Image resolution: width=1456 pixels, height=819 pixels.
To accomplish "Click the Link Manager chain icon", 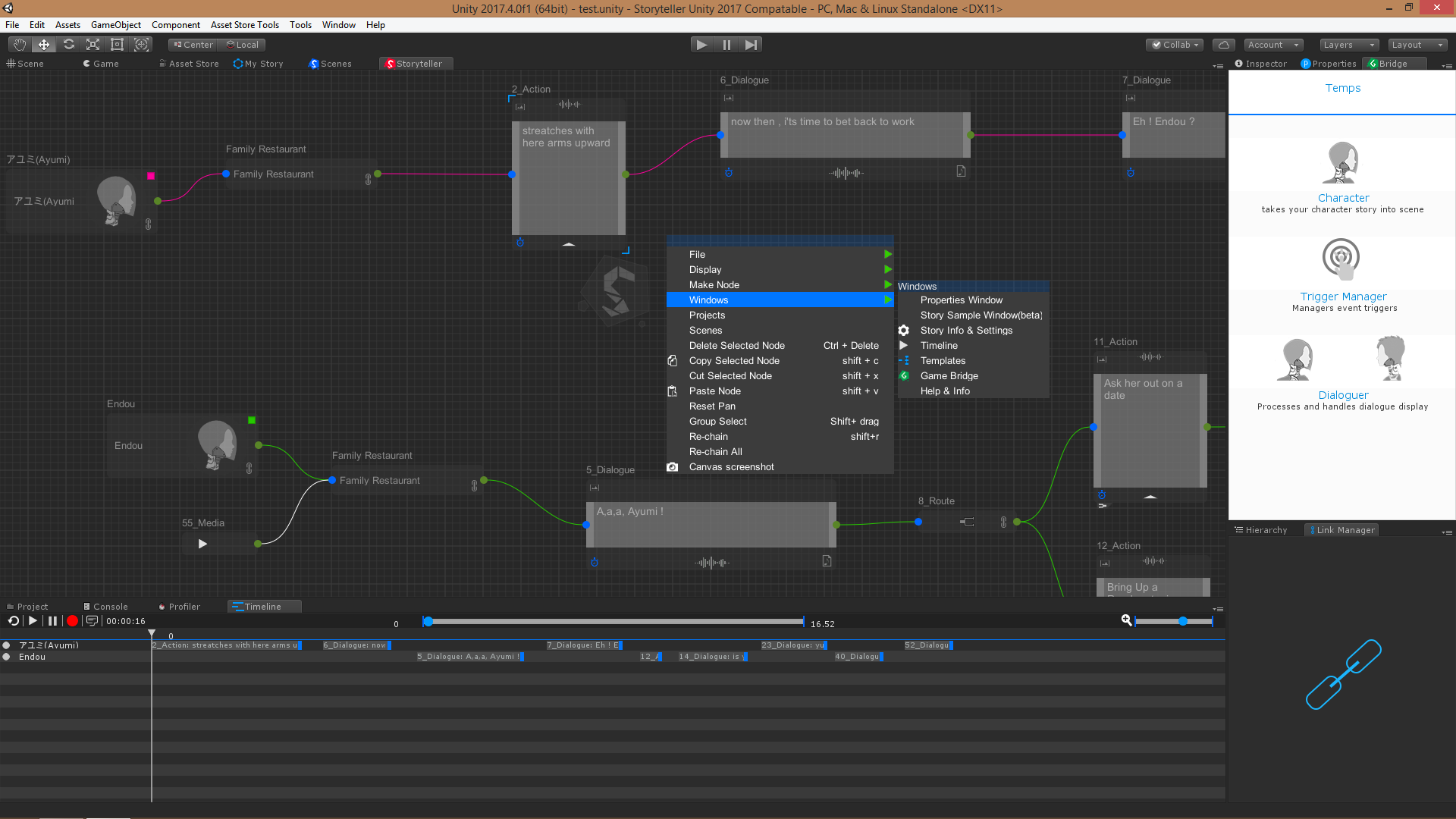I will coord(1343,674).
